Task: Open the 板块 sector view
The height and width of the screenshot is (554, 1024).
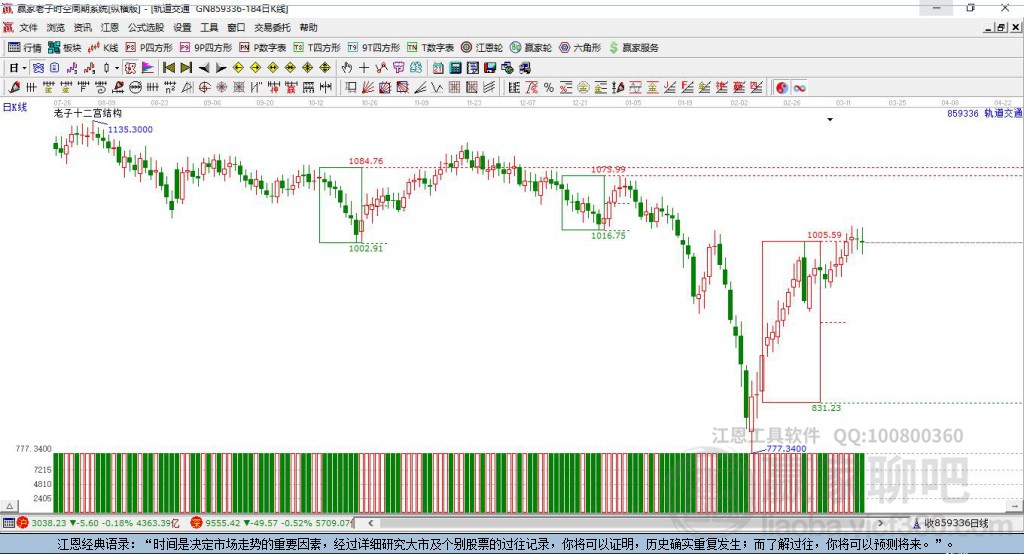Action: [65, 48]
